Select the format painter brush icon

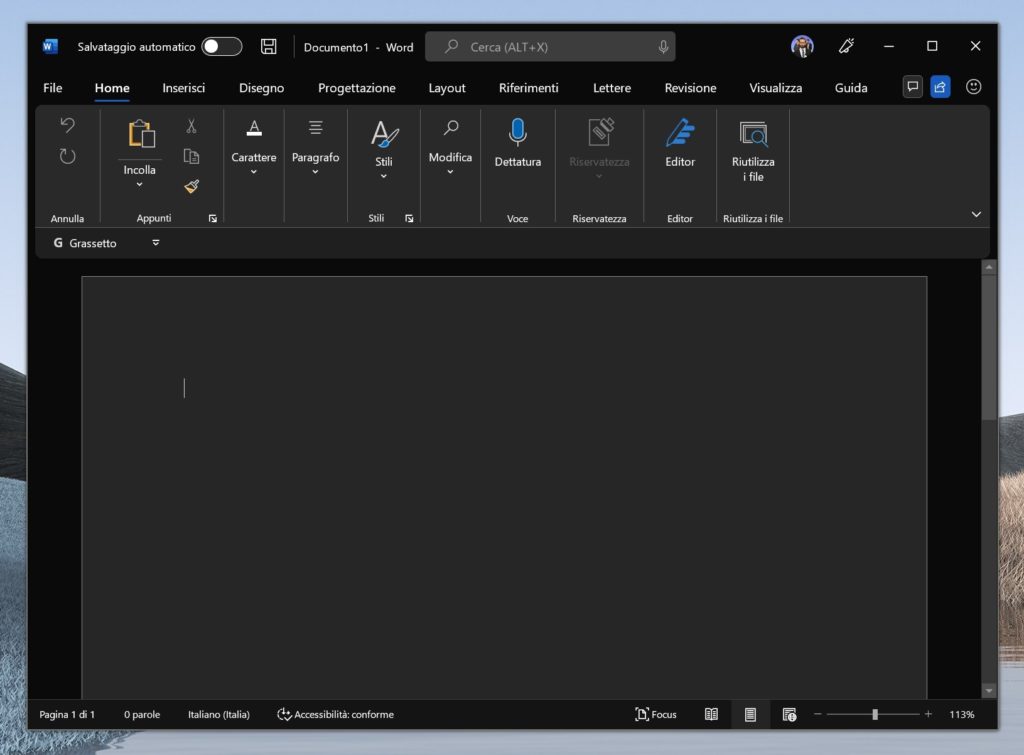tap(191, 186)
